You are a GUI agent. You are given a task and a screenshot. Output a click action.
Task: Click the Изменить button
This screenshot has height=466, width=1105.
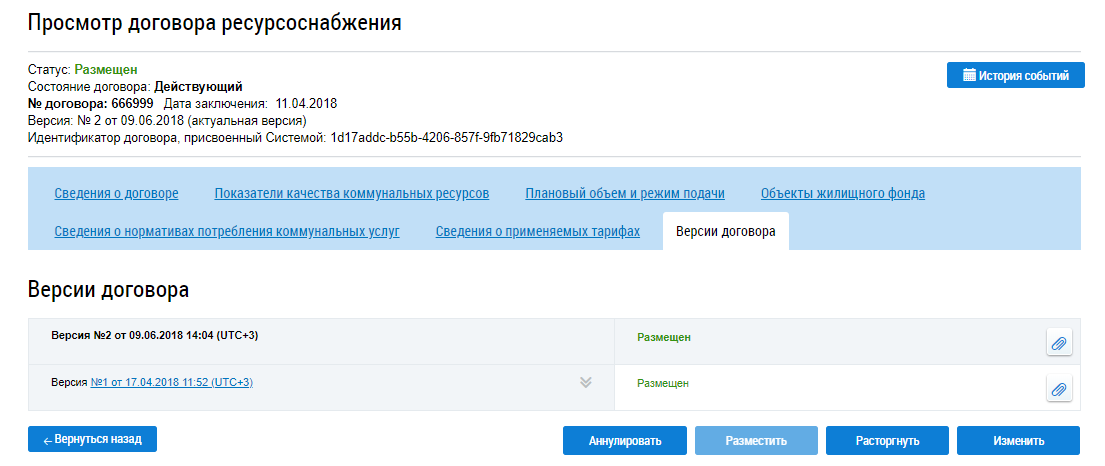click(1018, 440)
